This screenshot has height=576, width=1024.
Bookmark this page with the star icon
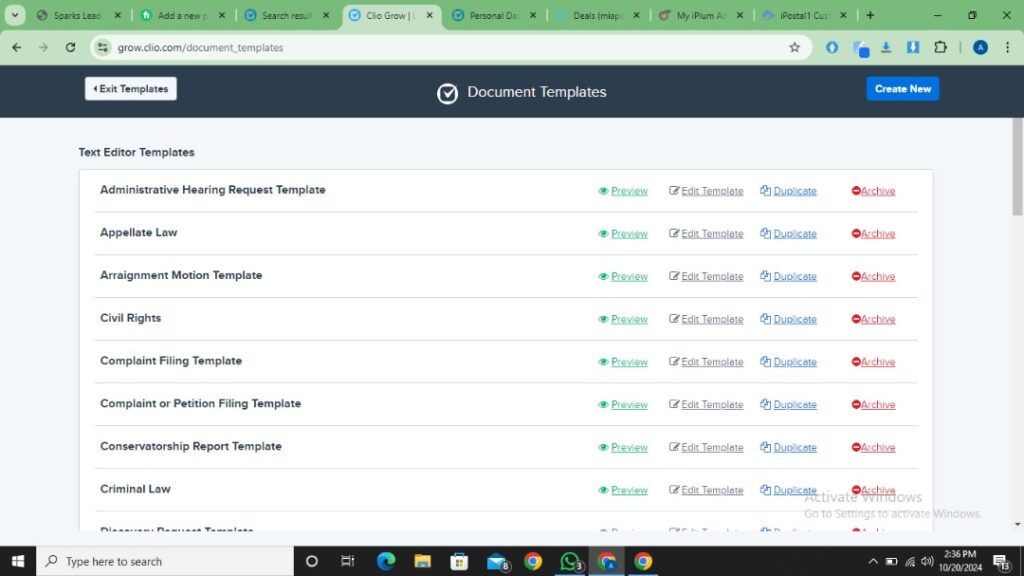tap(795, 47)
